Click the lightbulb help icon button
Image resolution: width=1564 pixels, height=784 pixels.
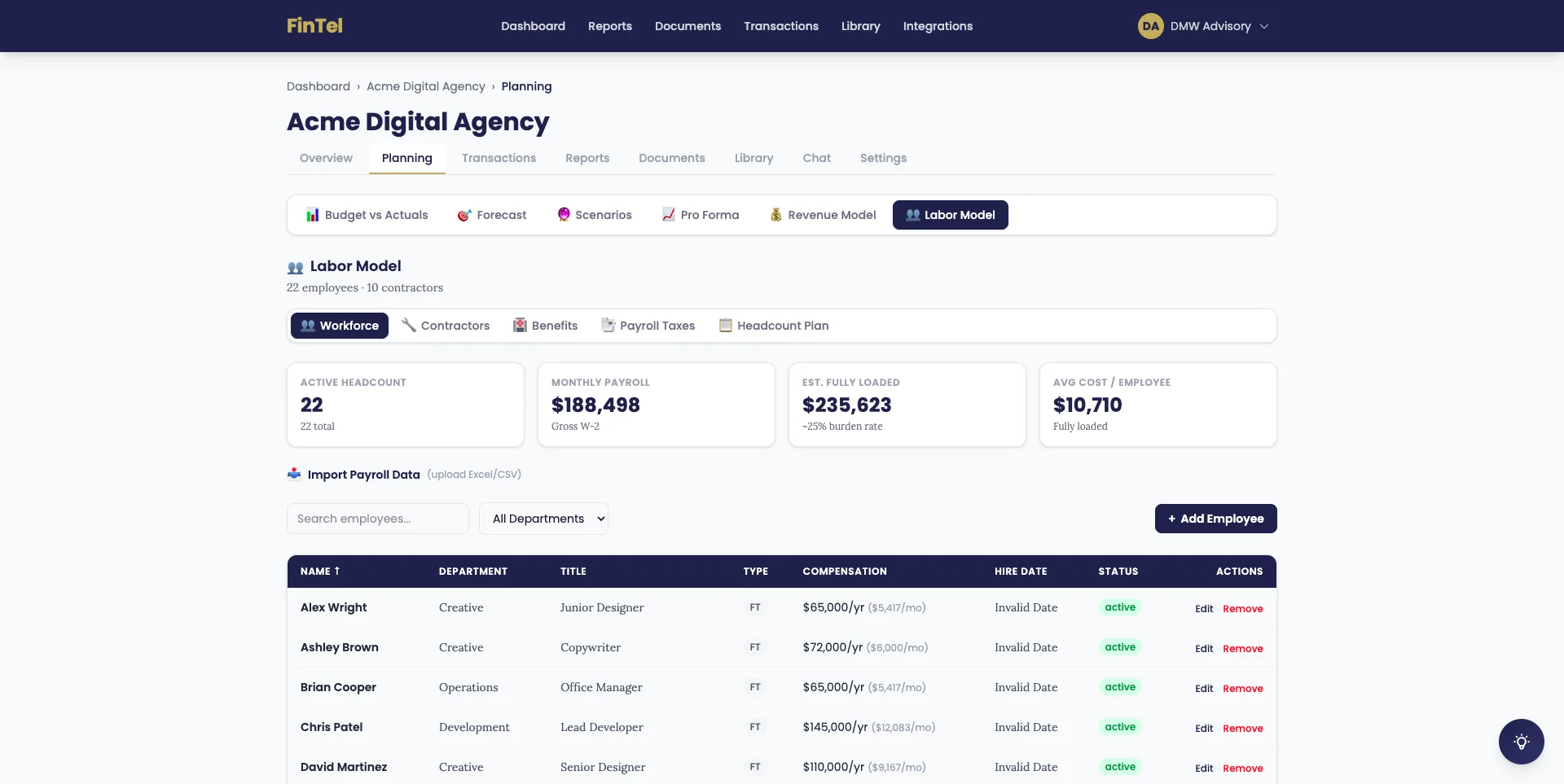1521,742
